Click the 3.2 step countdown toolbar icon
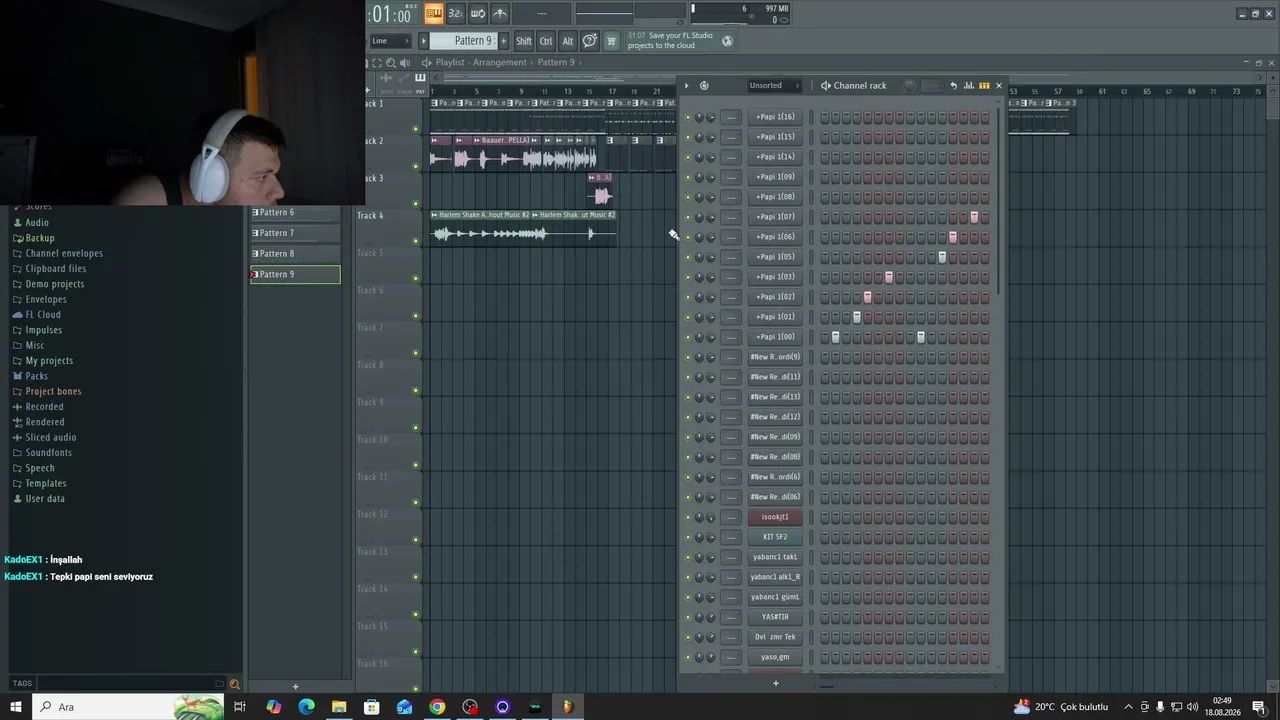The width and height of the screenshot is (1280, 720). [x=455, y=13]
